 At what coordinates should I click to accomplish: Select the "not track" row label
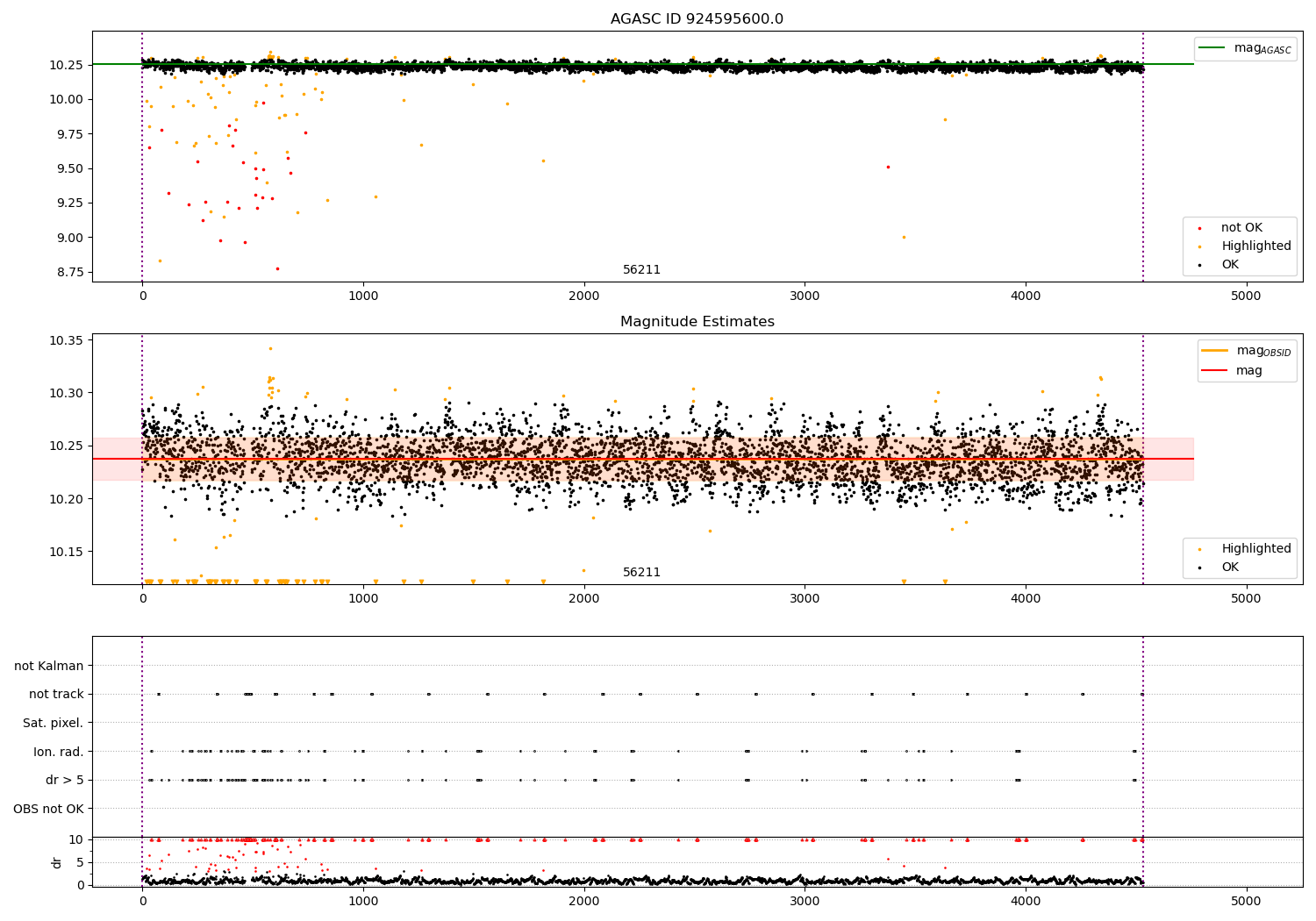tap(56, 695)
